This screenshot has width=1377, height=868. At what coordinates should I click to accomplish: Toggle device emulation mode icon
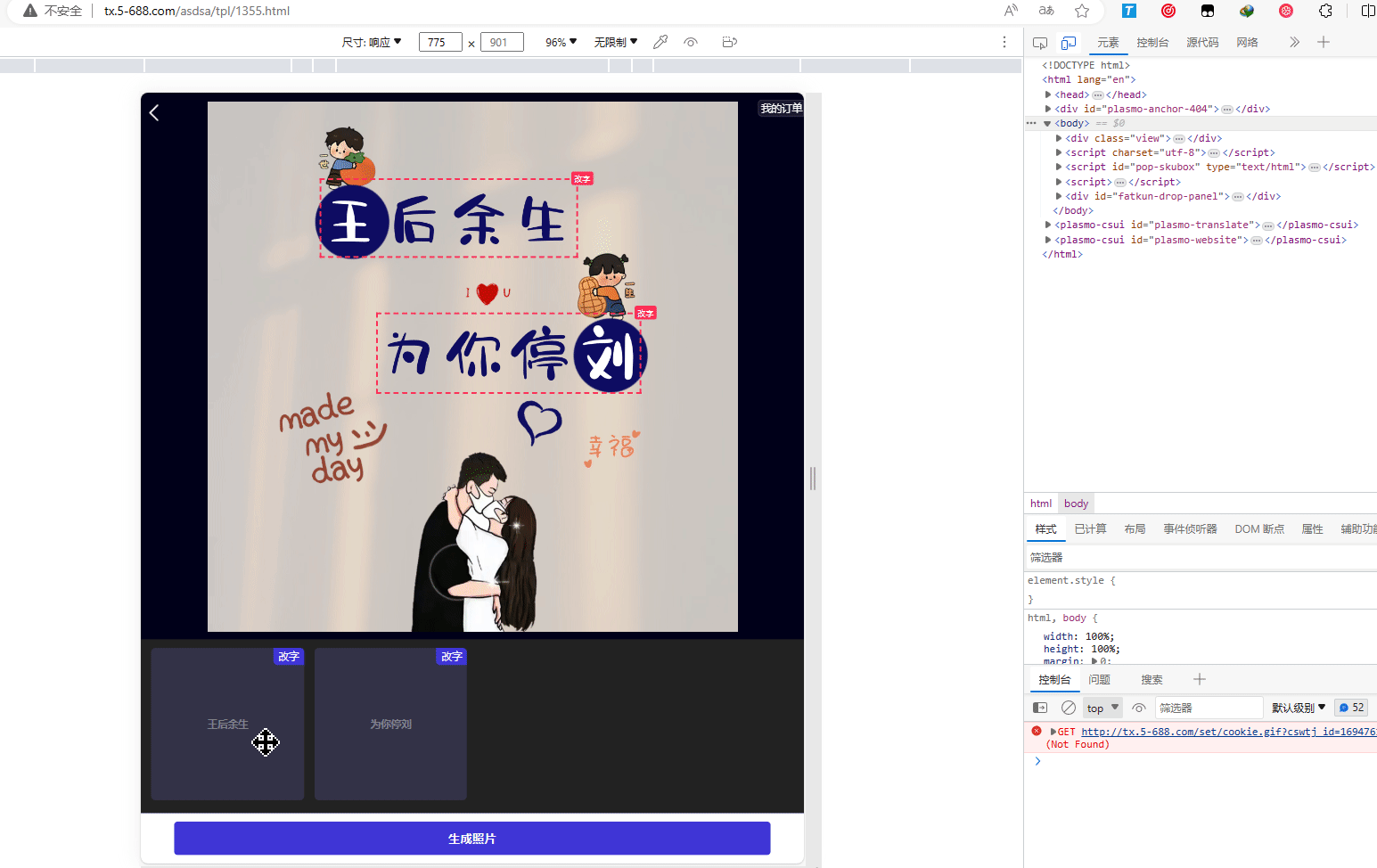pyautogui.click(x=1069, y=43)
